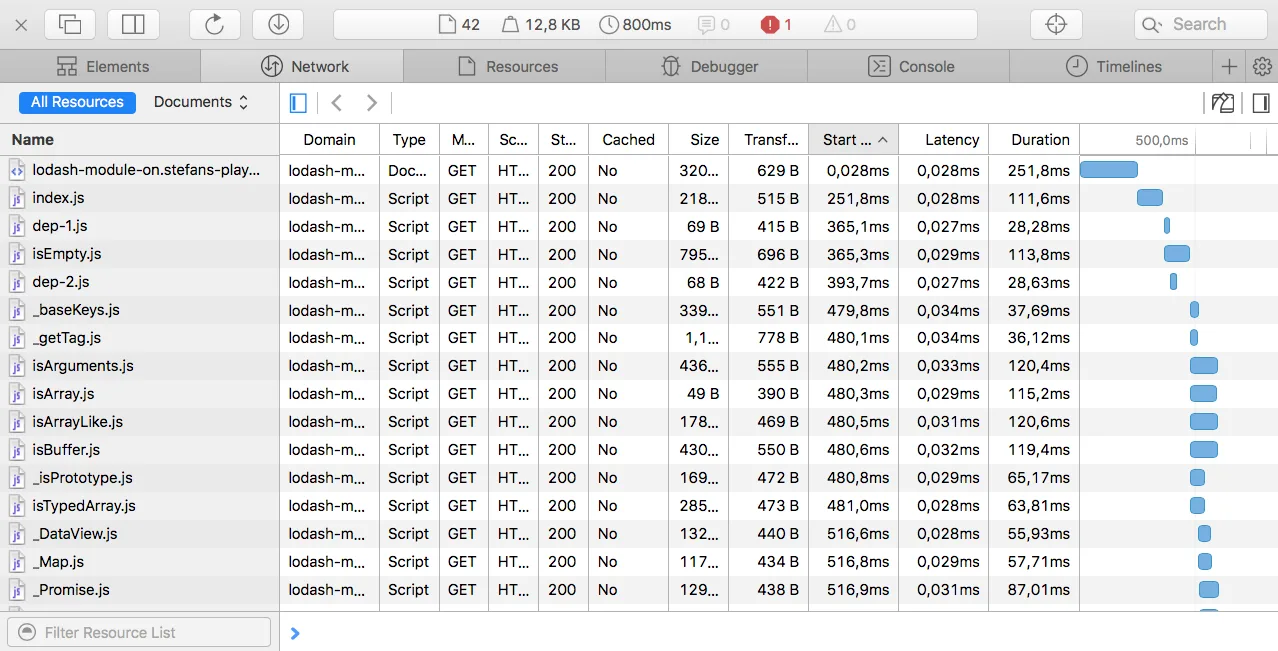Click the 12,8 KB total size indicator
Screen dimensions: 1278x651
[x=542, y=24]
